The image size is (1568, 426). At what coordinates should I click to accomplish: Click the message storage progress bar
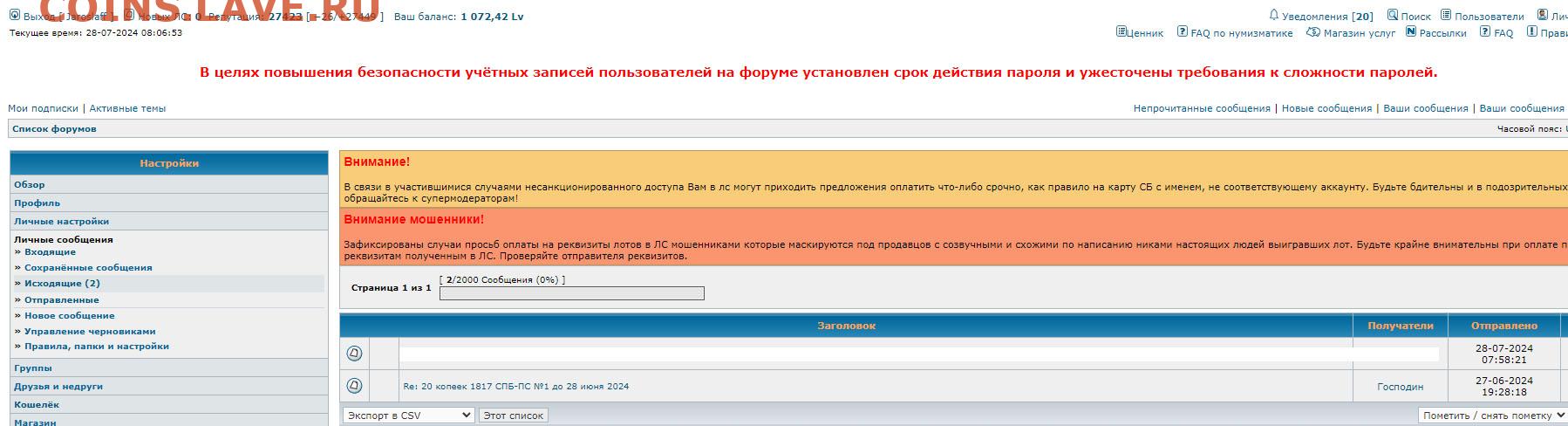coord(571,293)
